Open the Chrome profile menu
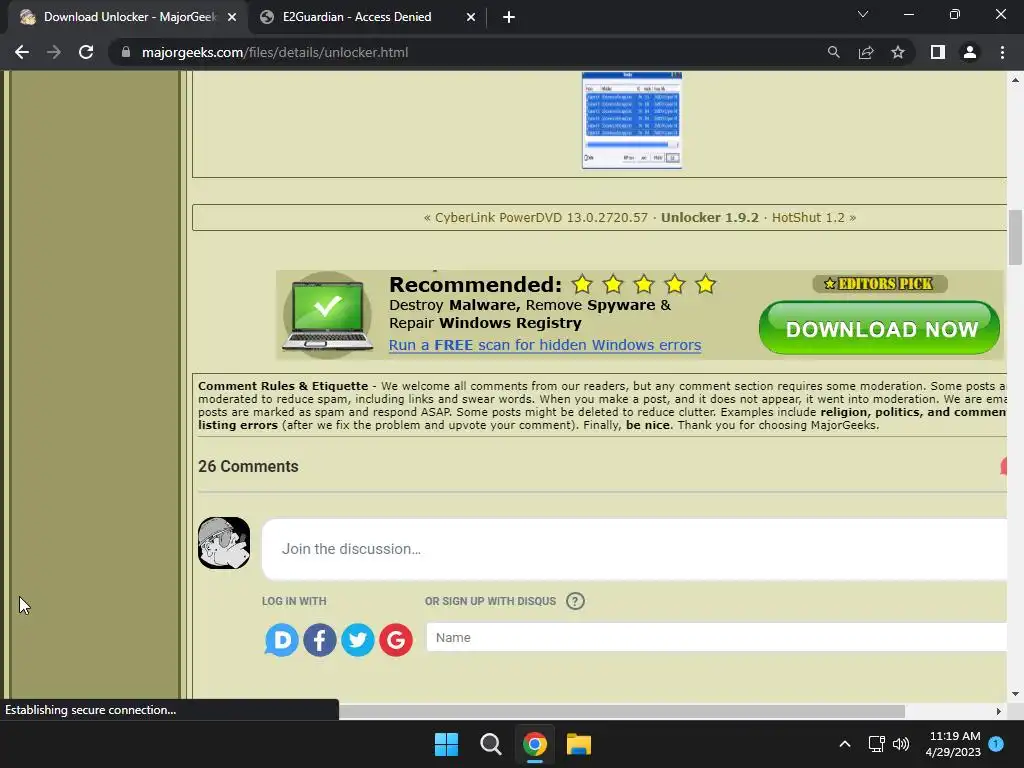This screenshot has width=1024, height=768. (970, 52)
